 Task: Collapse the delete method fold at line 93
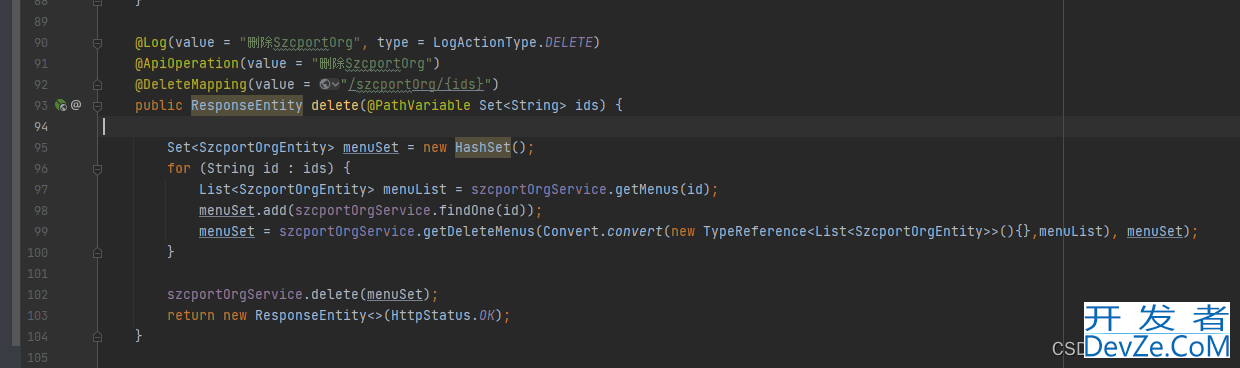point(97,104)
